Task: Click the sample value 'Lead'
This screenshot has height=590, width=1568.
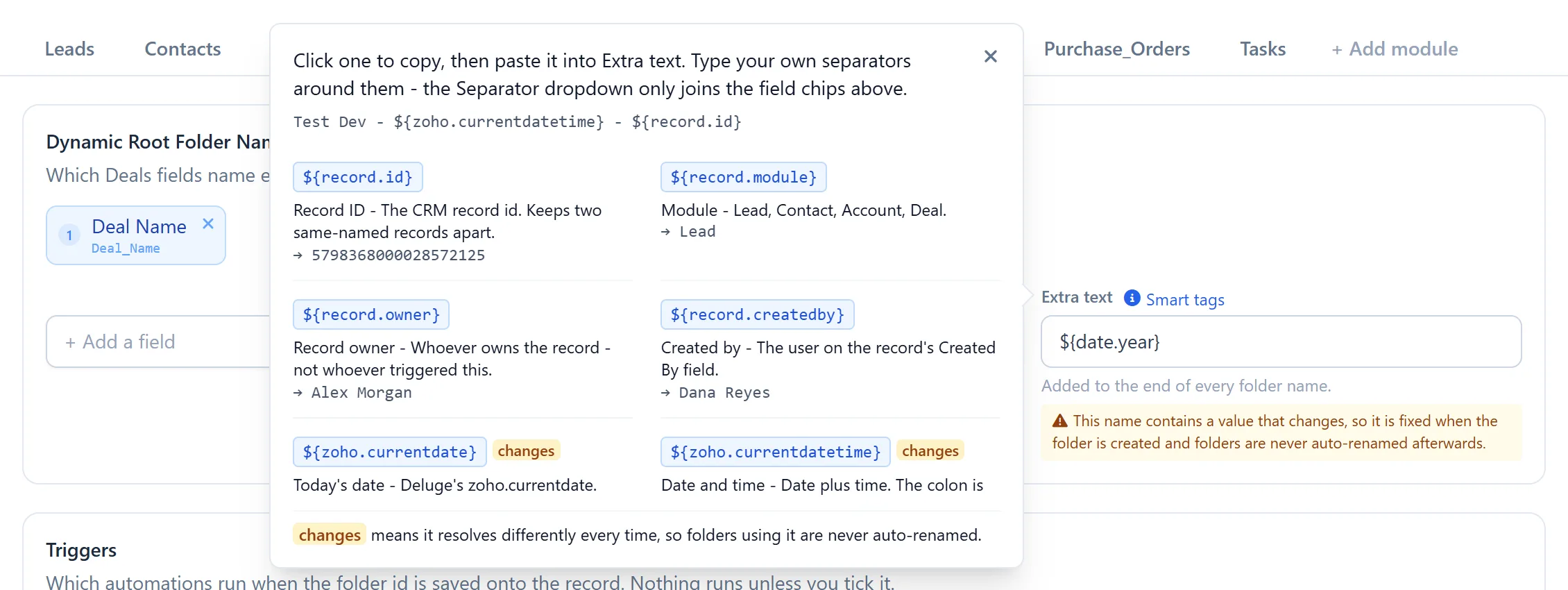Action: tap(697, 231)
